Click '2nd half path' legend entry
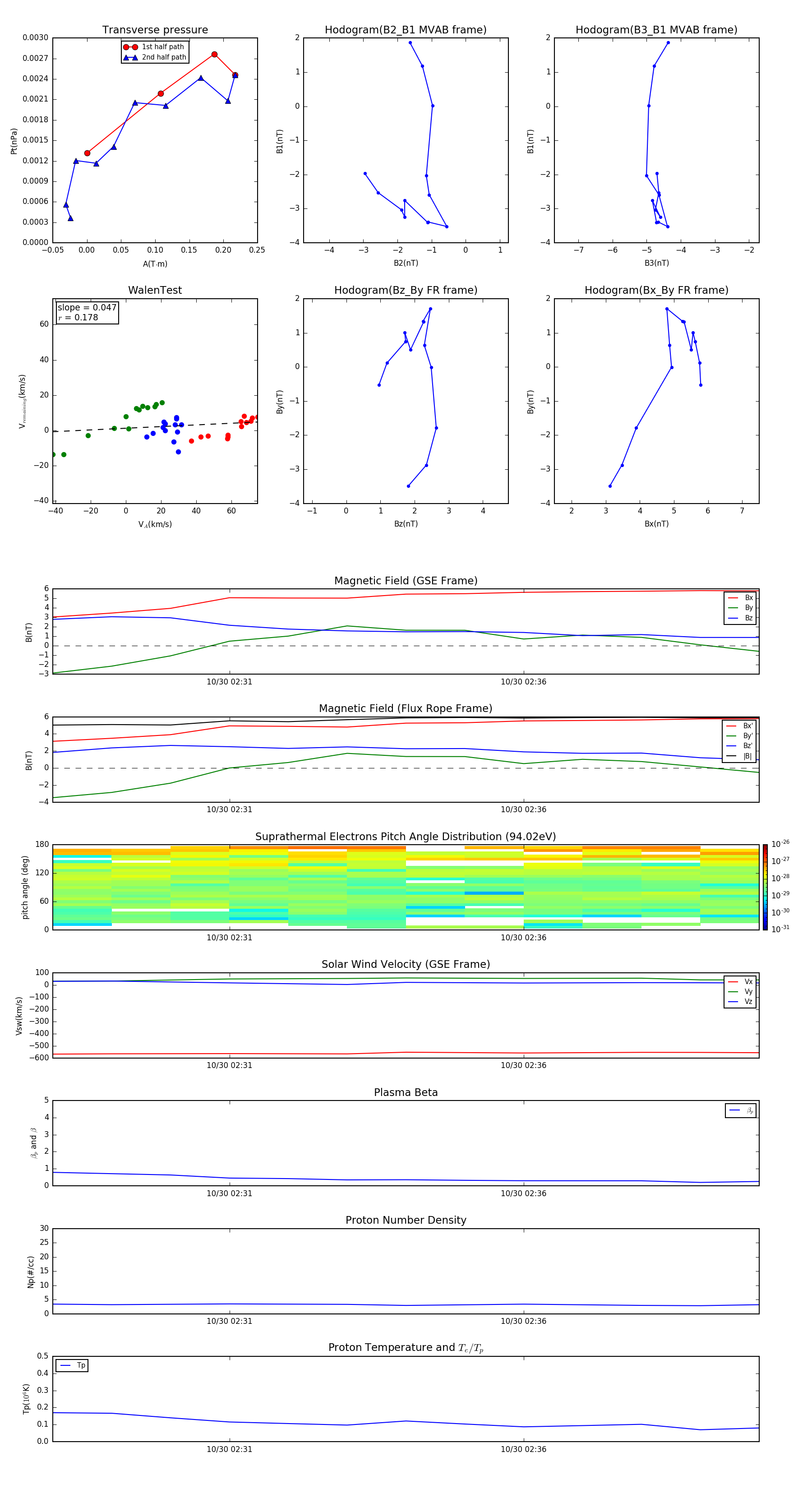This screenshot has height=1489, width=812. [154, 57]
